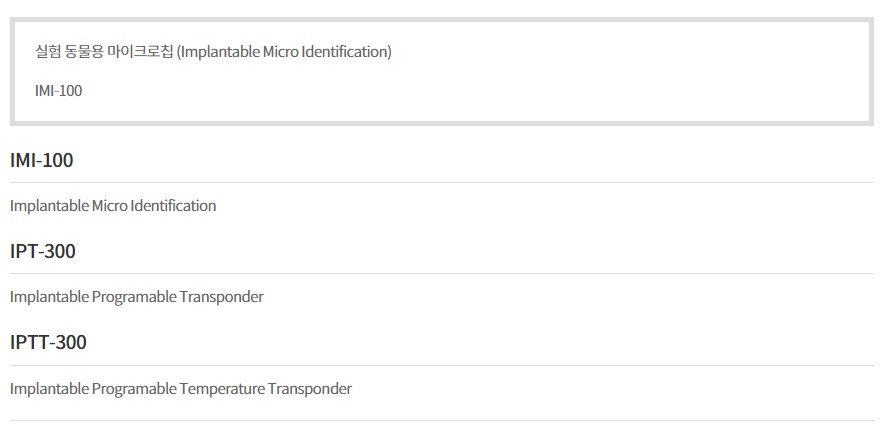Click "Programable" in the IPT-300 description
Viewport: 883px width, 432px height.
coord(134,297)
